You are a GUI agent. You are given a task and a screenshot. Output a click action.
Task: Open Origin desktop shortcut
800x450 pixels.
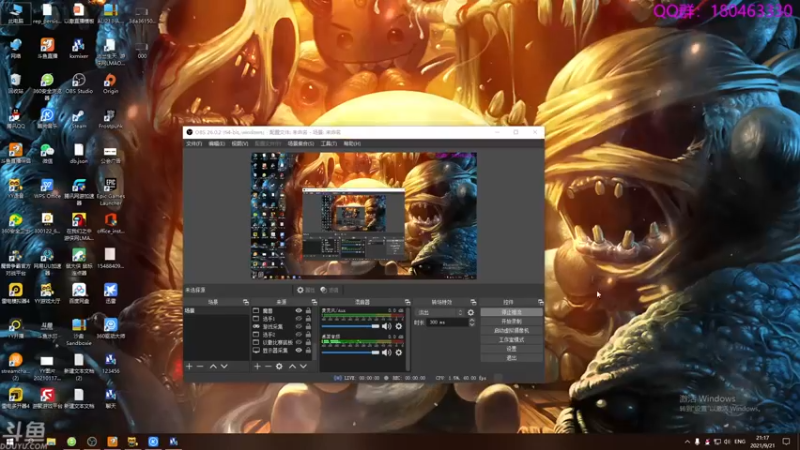click(110, 84)
